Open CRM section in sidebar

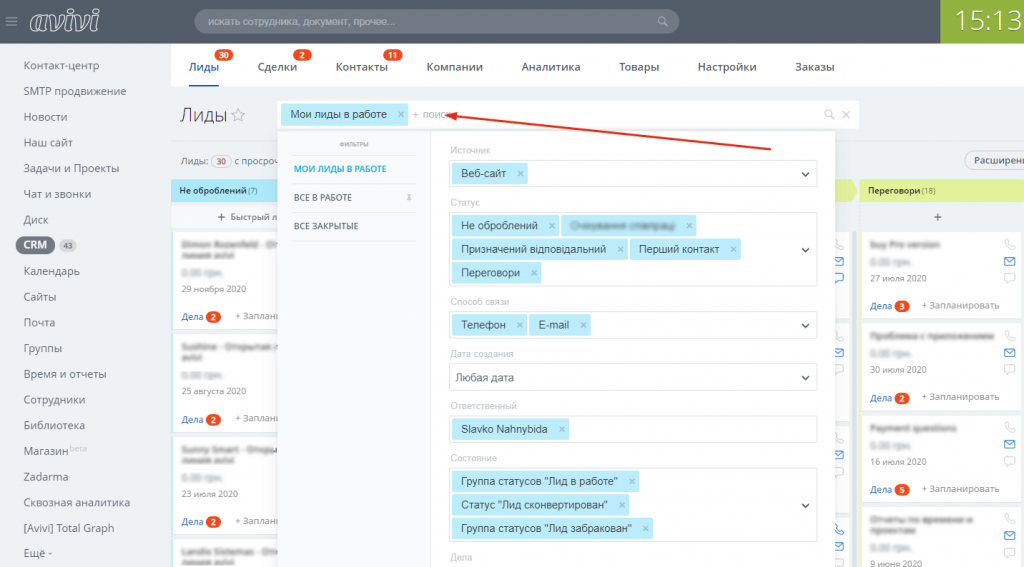tap(35, 245)
